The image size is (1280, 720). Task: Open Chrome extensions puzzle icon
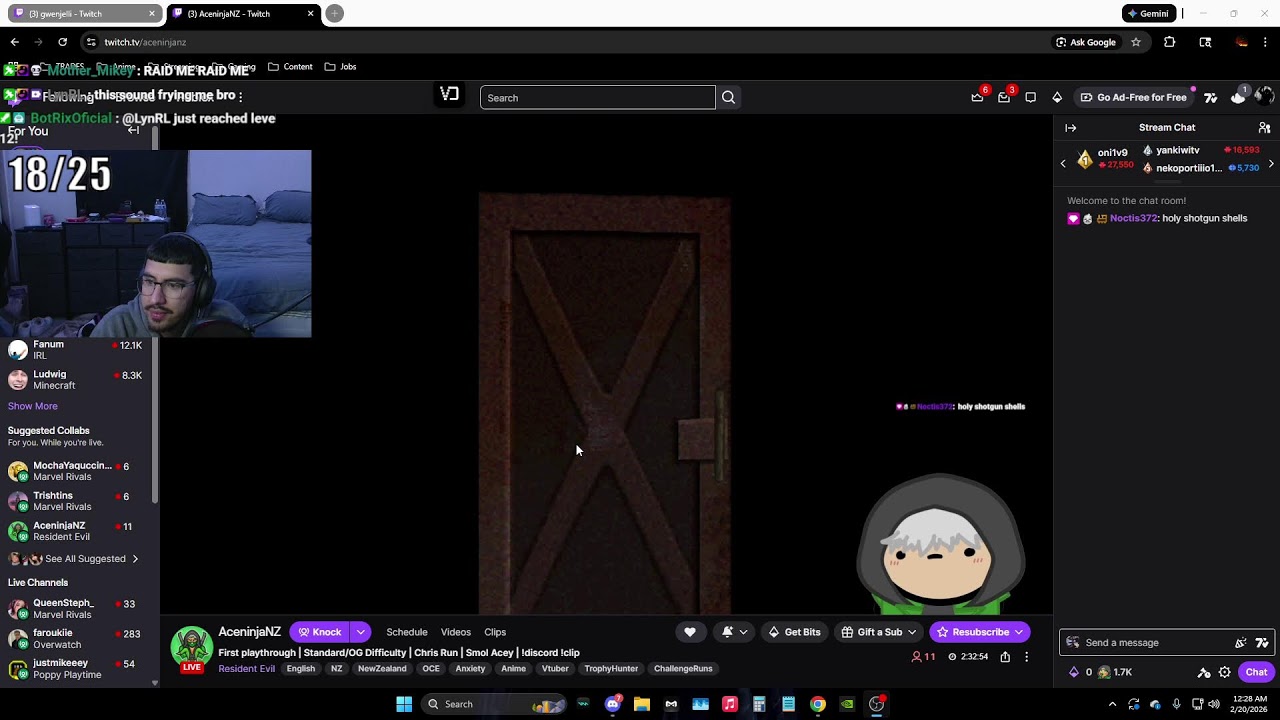click(1169, 42)
